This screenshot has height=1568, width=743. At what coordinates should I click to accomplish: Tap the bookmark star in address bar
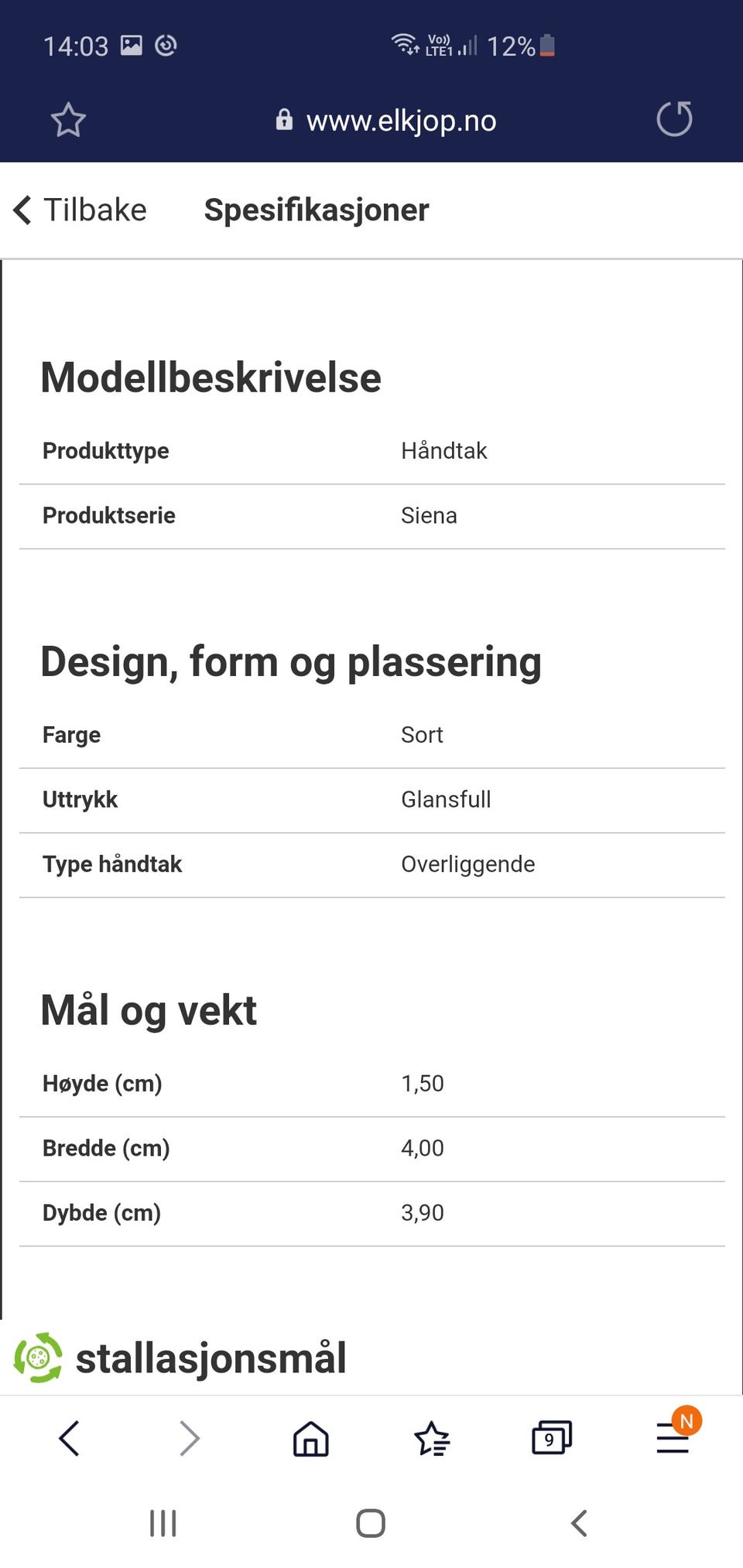(68, 120)
